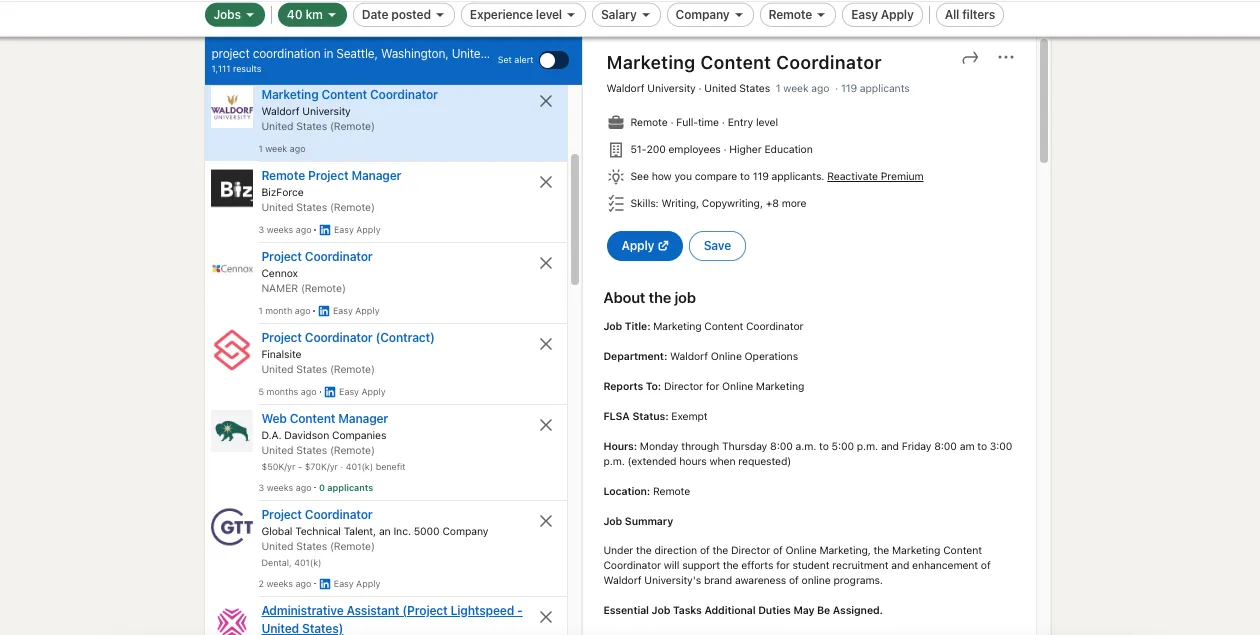Dismiss the Web Content Manager listing

click(x=545, y=424)
